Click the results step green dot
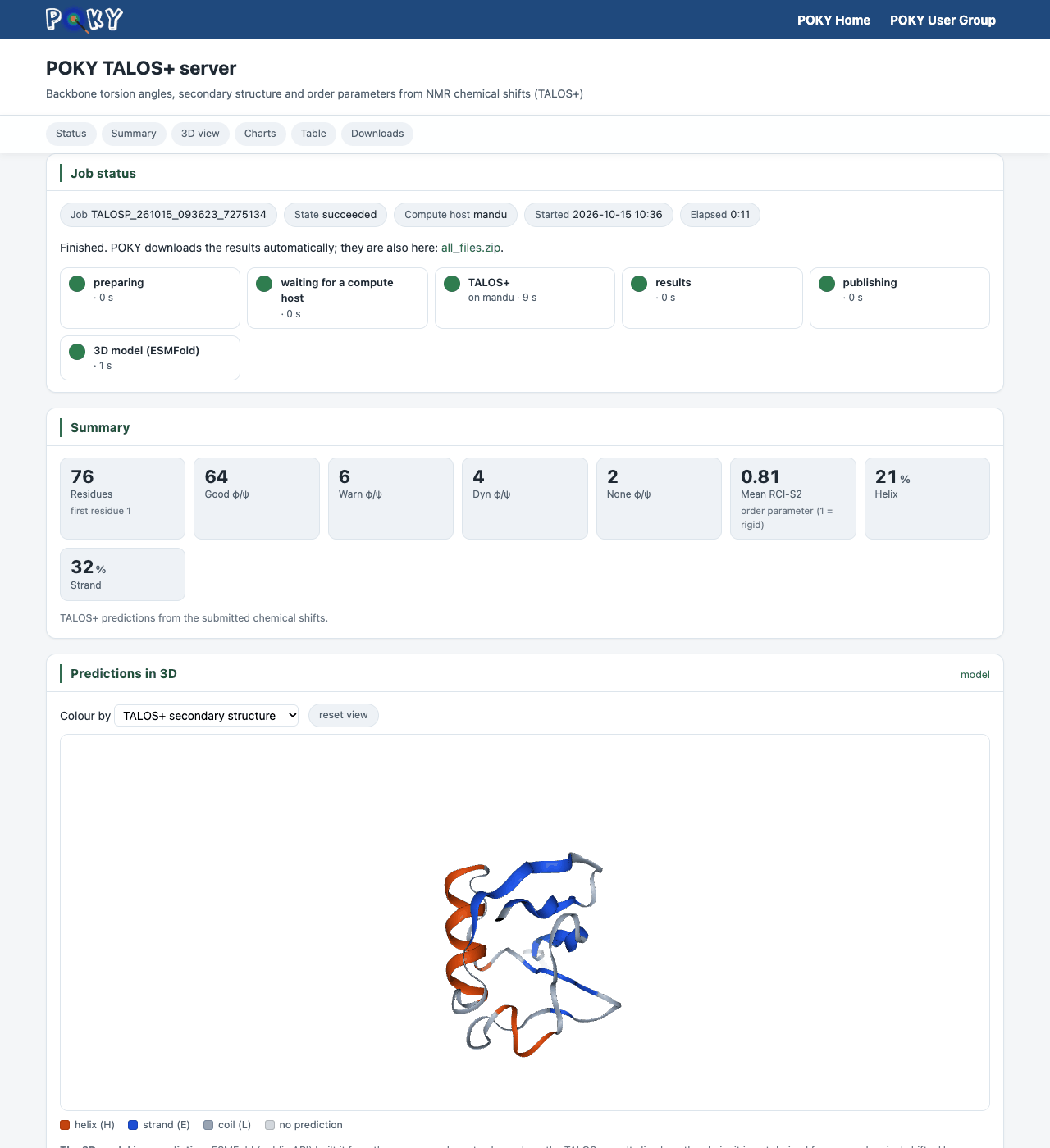Viewport: 1050px width, 1148px height. [639, 284]
